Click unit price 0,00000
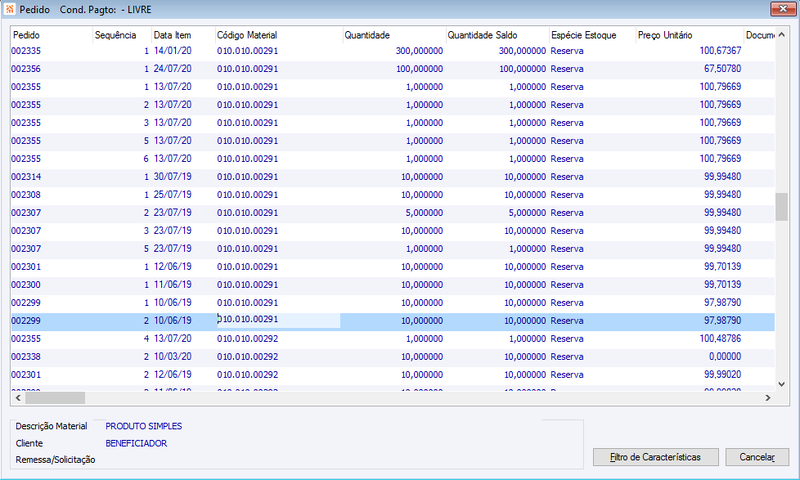Screen dimensions: 800x480 [x=725, y=356]
